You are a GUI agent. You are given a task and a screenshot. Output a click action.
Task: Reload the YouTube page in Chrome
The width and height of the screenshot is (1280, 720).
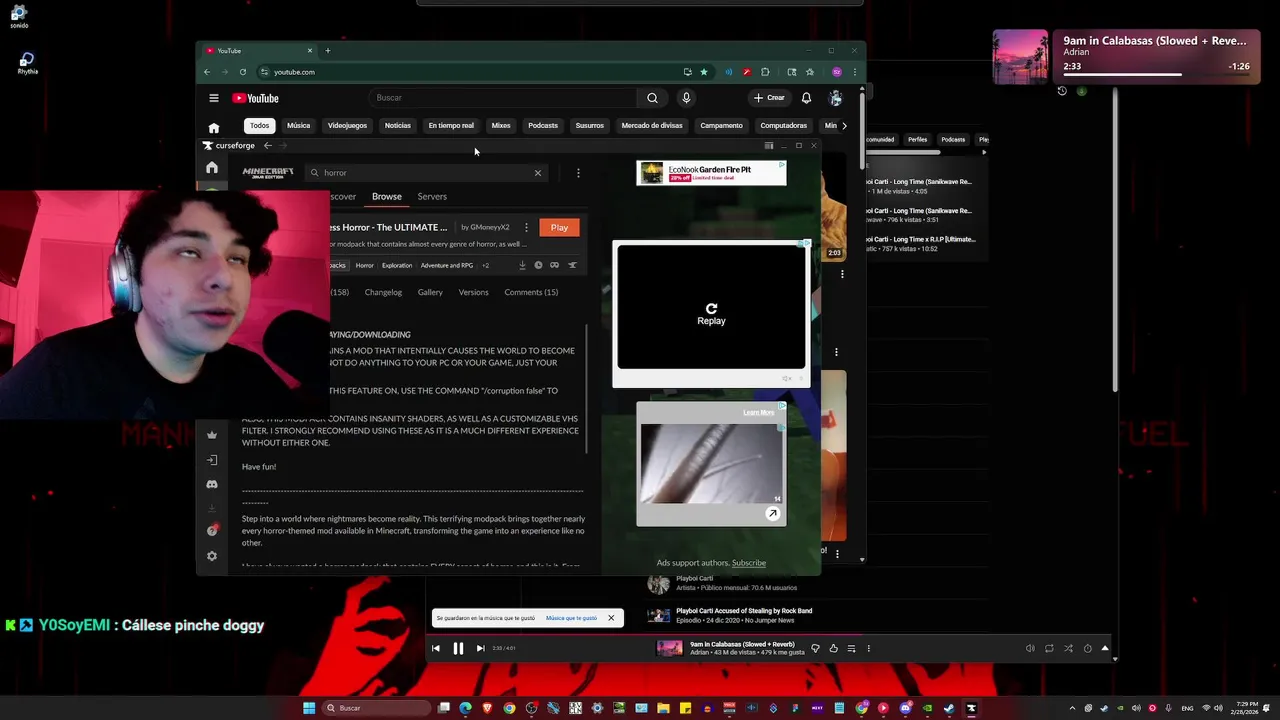[x=242, y=72]
